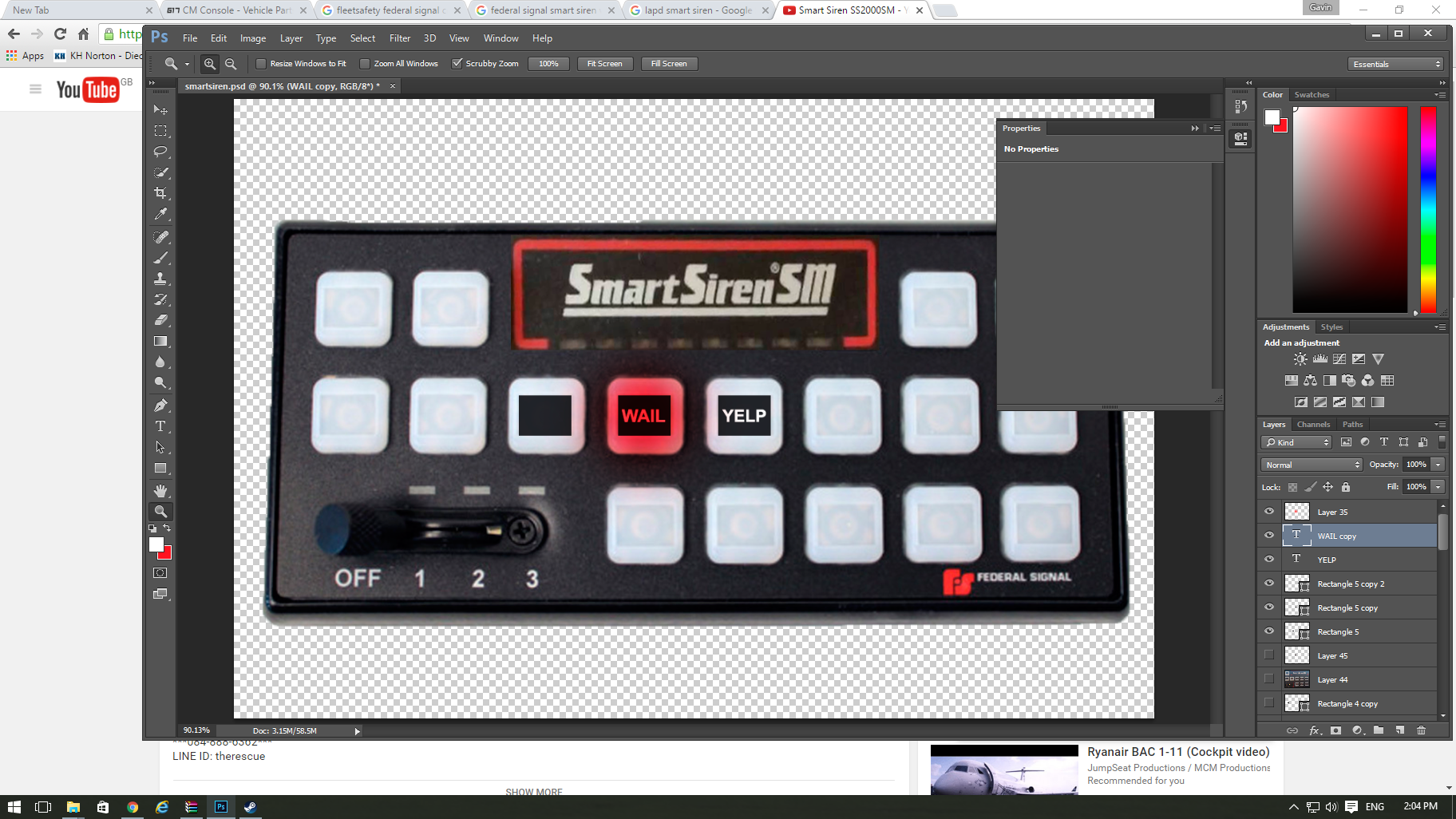This screenshot has width=1456, height=819.
Task: Choose Zoom Out mode in options bar
Action: coord(231,64)
